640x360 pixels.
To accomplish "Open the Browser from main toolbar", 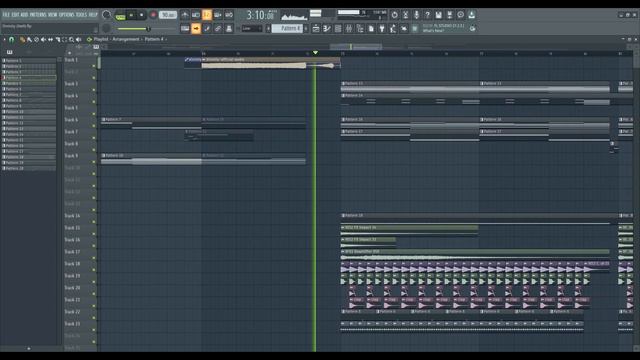I will point(360,29).
